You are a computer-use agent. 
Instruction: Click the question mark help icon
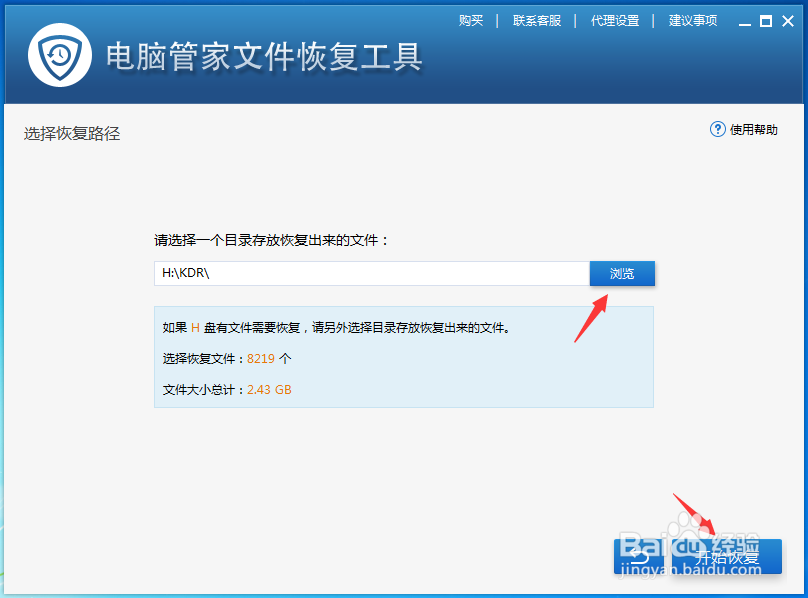[717, 129]
